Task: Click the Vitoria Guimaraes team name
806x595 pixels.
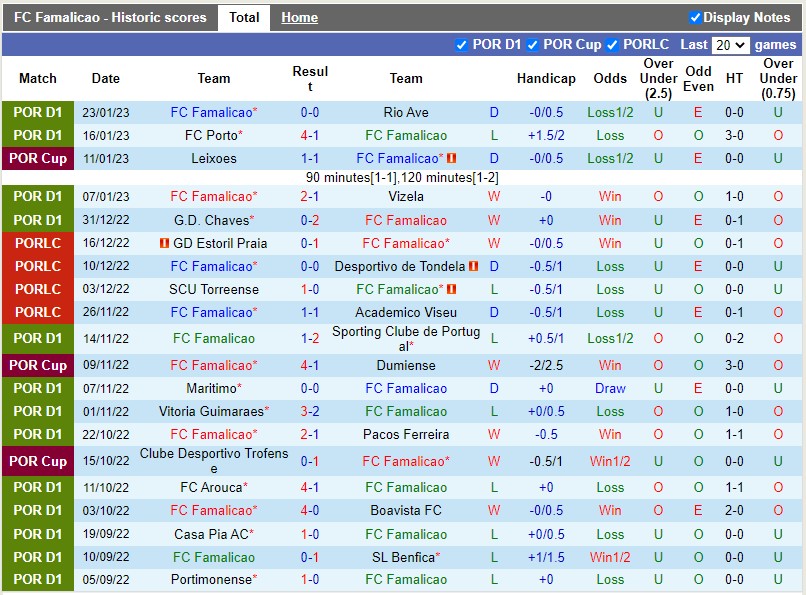Action: (x=213, y=411)
